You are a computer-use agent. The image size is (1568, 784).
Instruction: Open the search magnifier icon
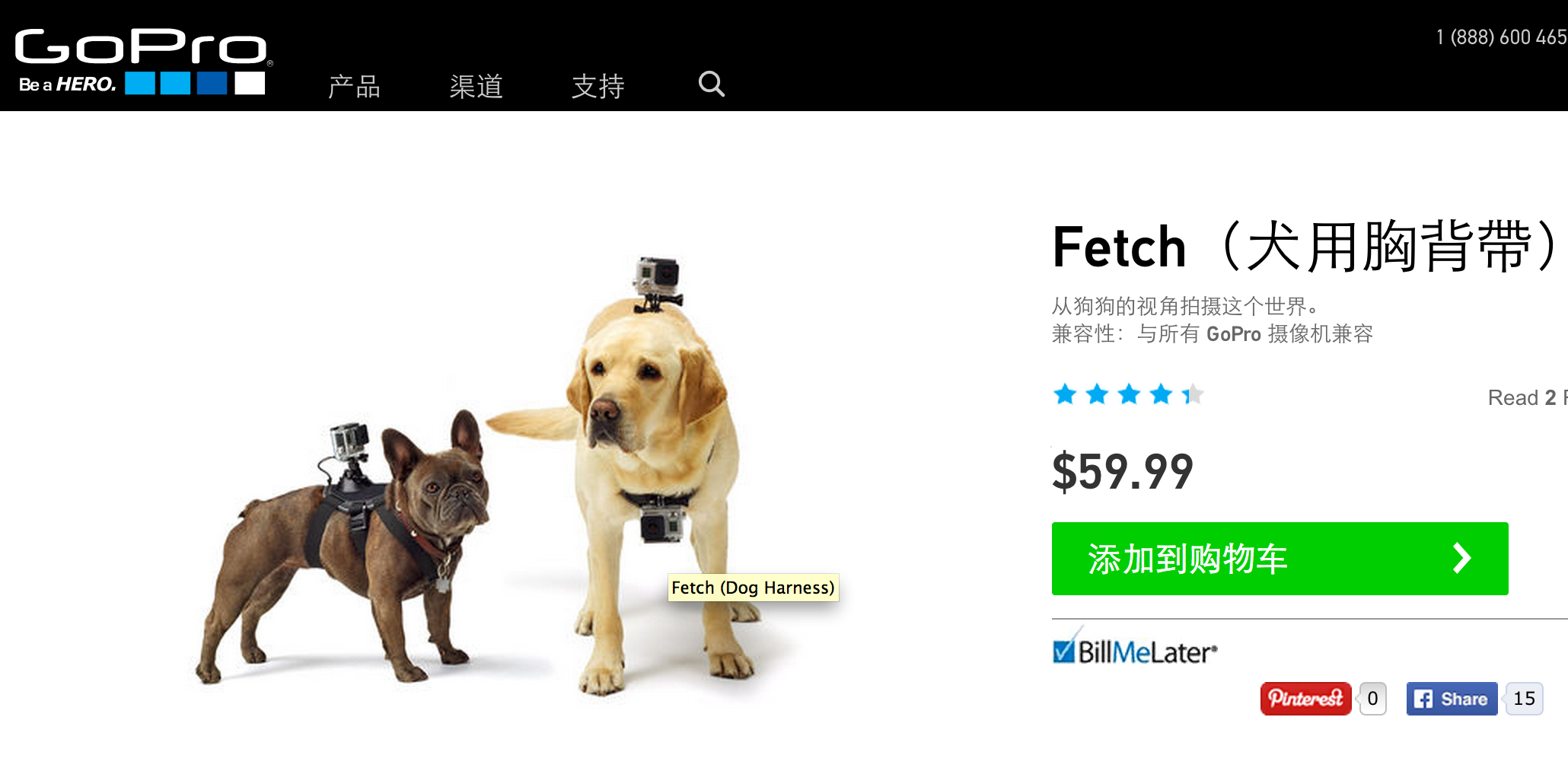(x=712, y=84)
